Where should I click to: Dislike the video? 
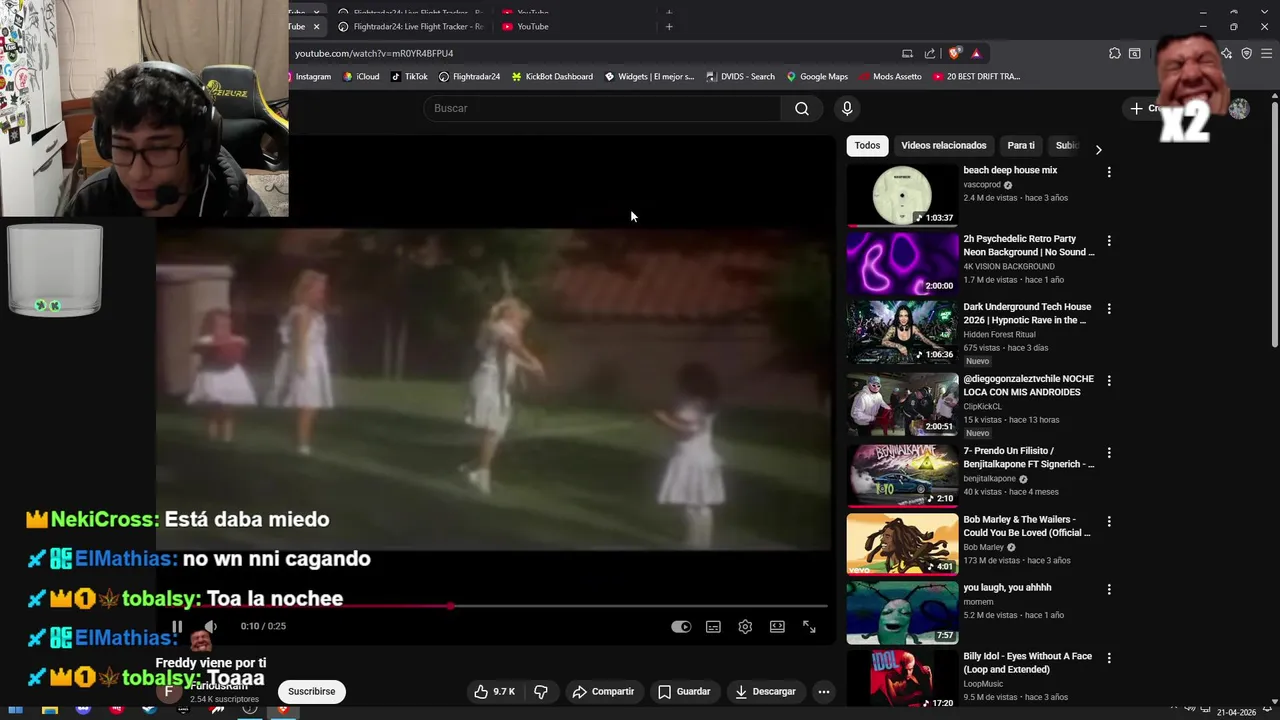point(541,691)
